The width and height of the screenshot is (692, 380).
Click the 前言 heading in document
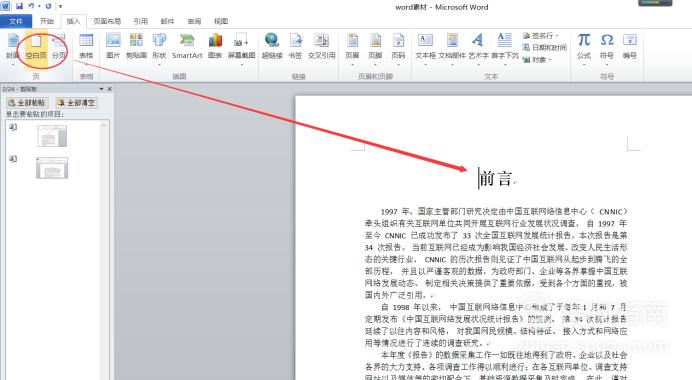pos(496,178)
